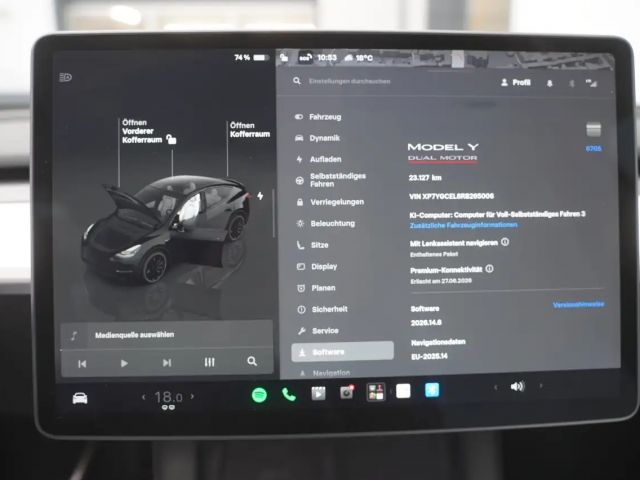
Task: Open the Versionshinweise release notes link
Action: coord(578,304)
